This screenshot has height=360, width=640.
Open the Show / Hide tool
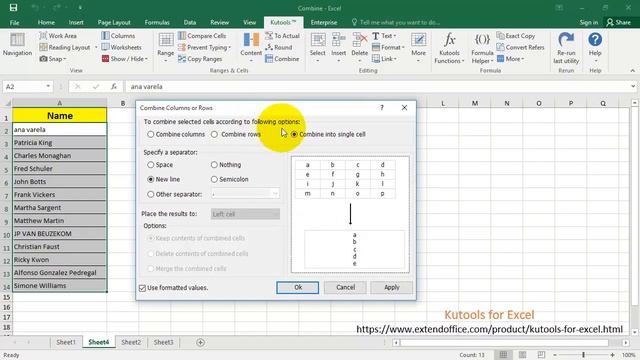click(124, 59)
